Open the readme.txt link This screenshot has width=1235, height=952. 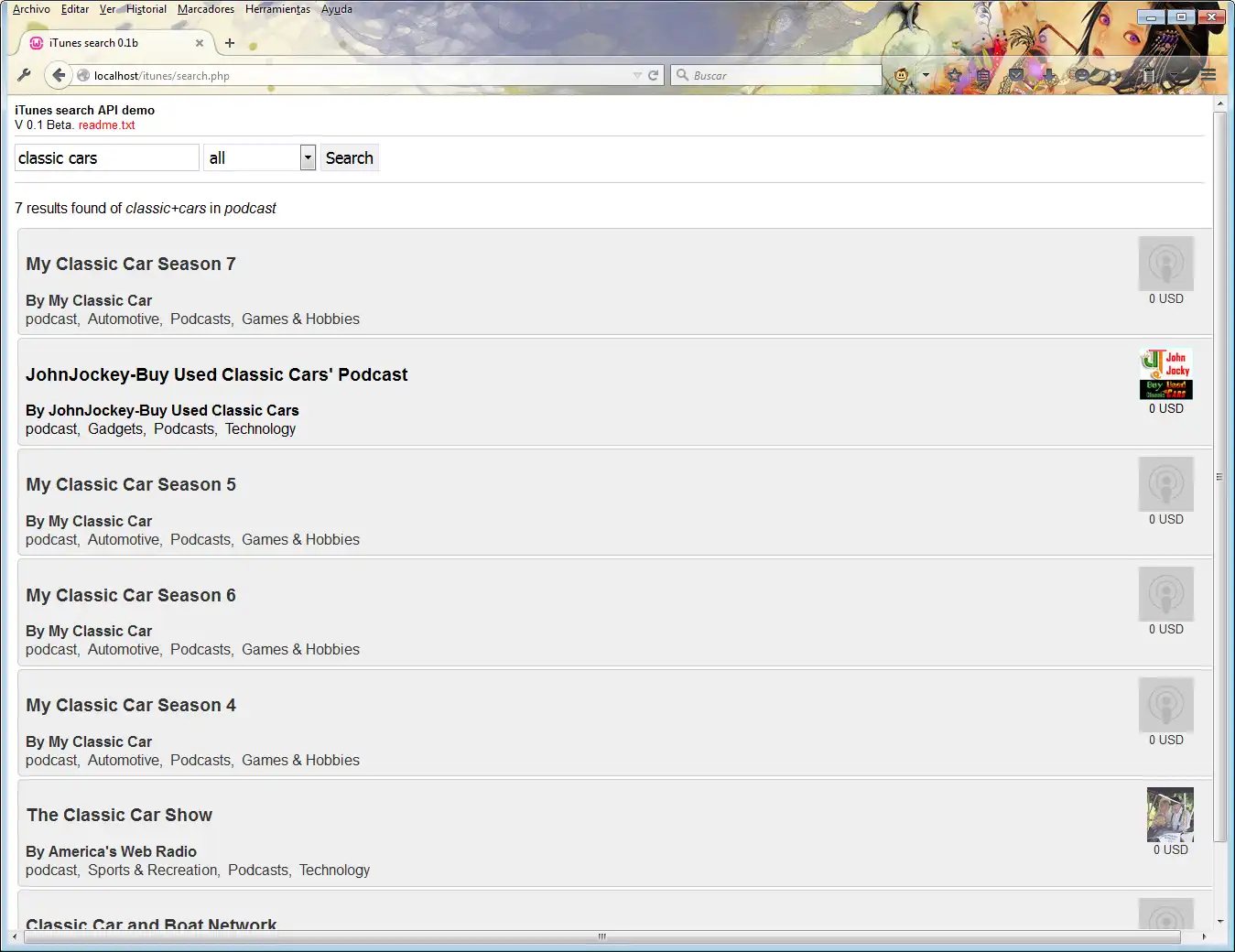tap(106, 125)
